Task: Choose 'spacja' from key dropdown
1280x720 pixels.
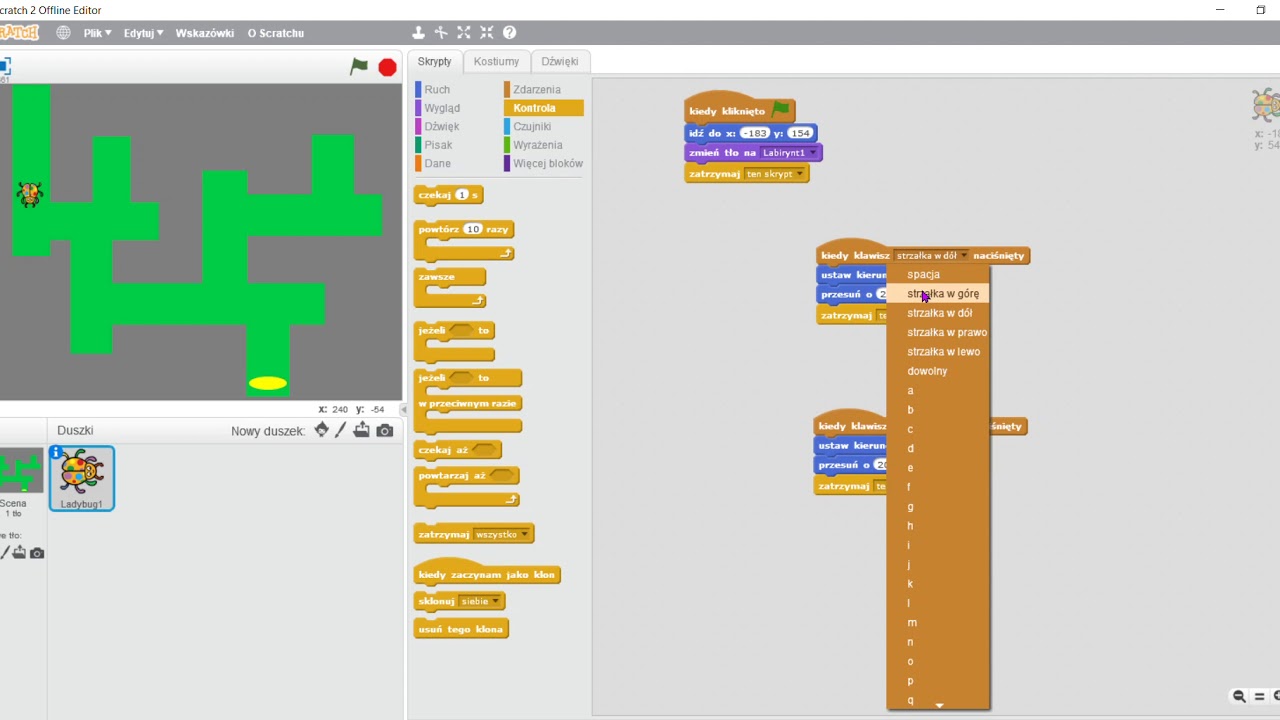Action: (938, 274)
